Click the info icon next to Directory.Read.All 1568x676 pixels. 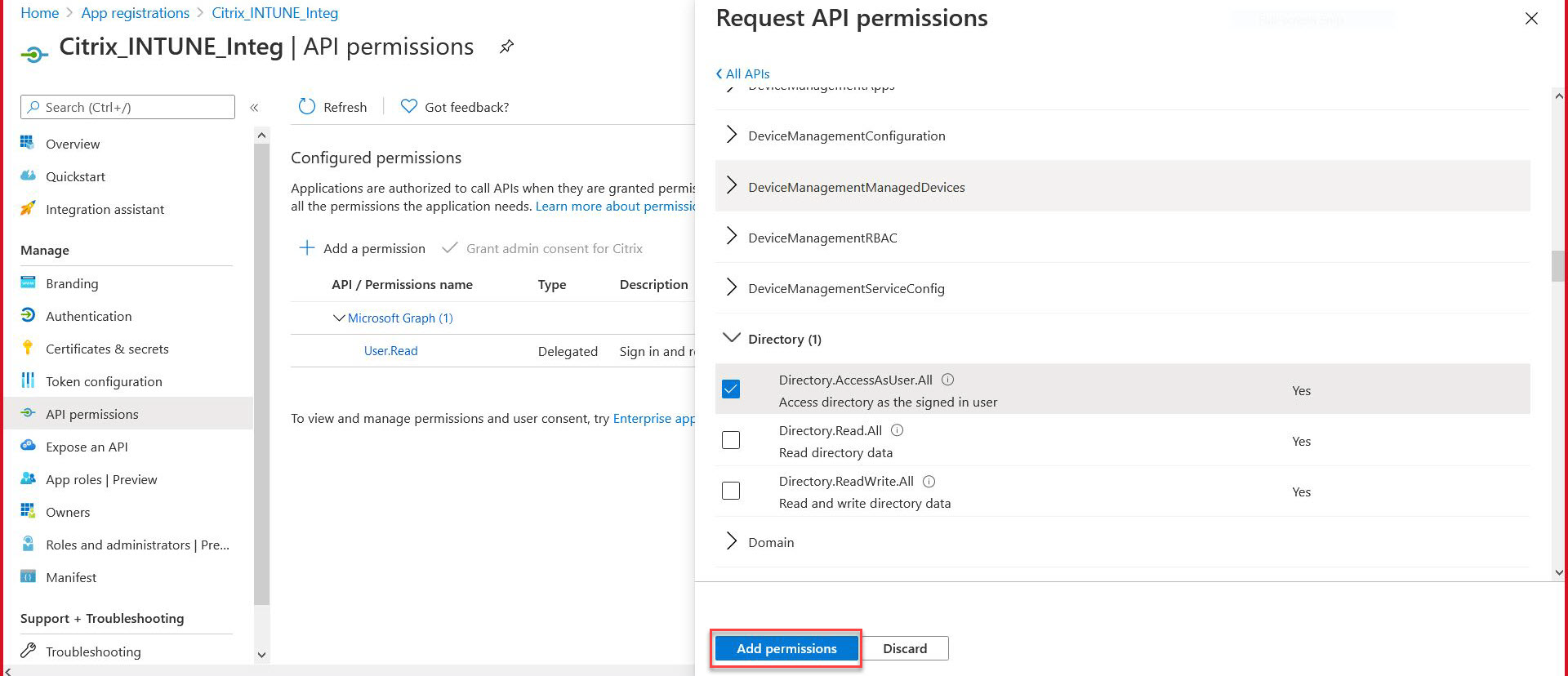coord(897,430)
